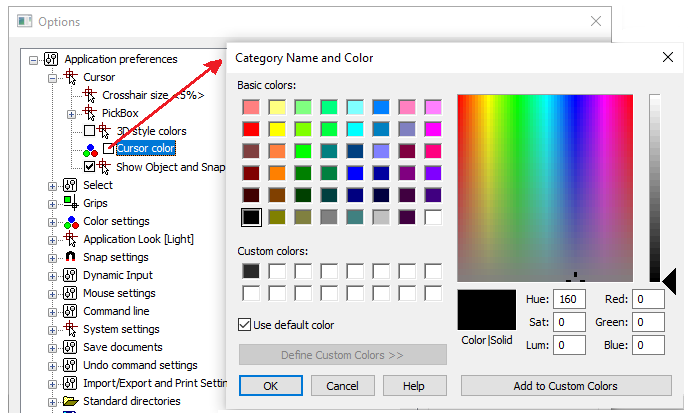690x413 pixels.
Task: Toggle the 3D style colors checkbox
Action: [89, 131]
